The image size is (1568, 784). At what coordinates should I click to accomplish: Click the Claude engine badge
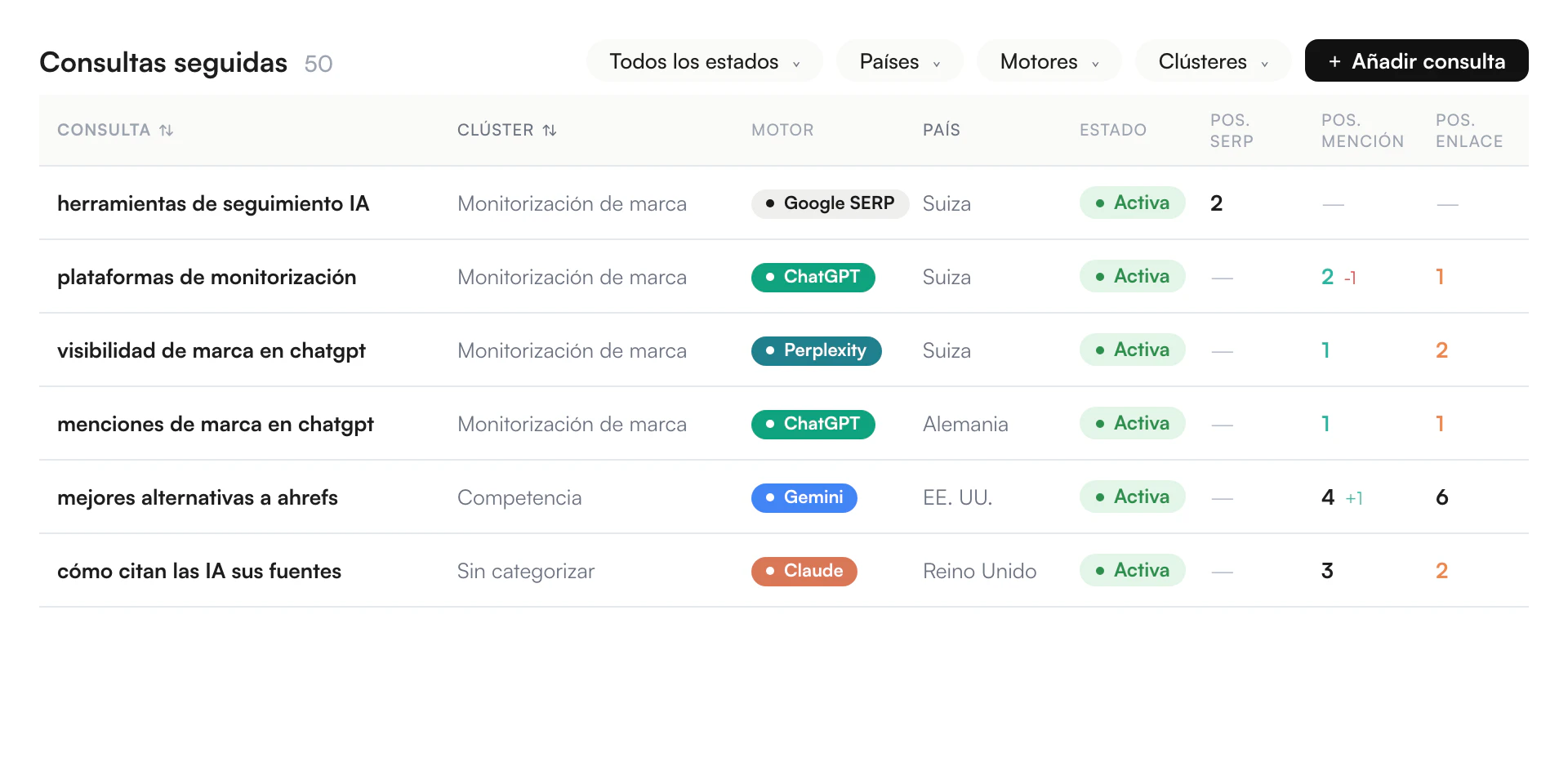tap(804, 571)
